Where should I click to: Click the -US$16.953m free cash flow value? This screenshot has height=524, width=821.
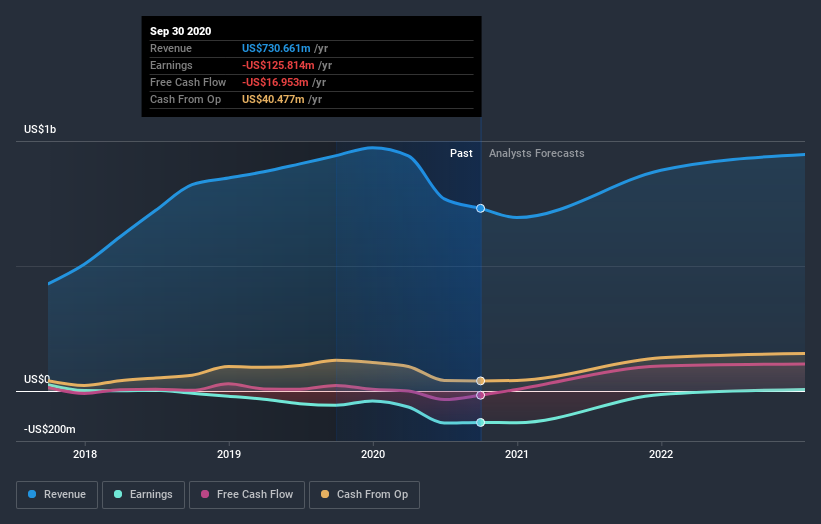coord(275,82)
